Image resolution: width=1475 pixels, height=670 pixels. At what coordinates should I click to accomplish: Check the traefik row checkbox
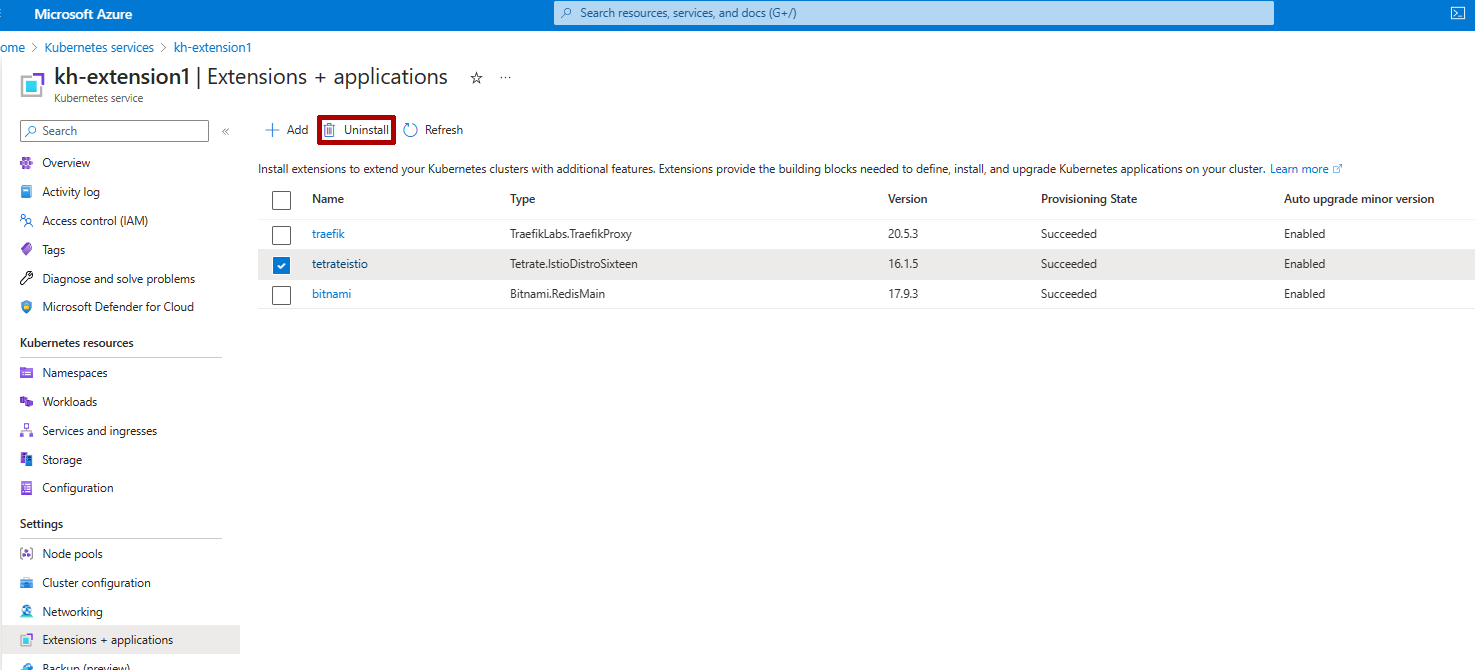pyautogui.click(x=282, y=235)
